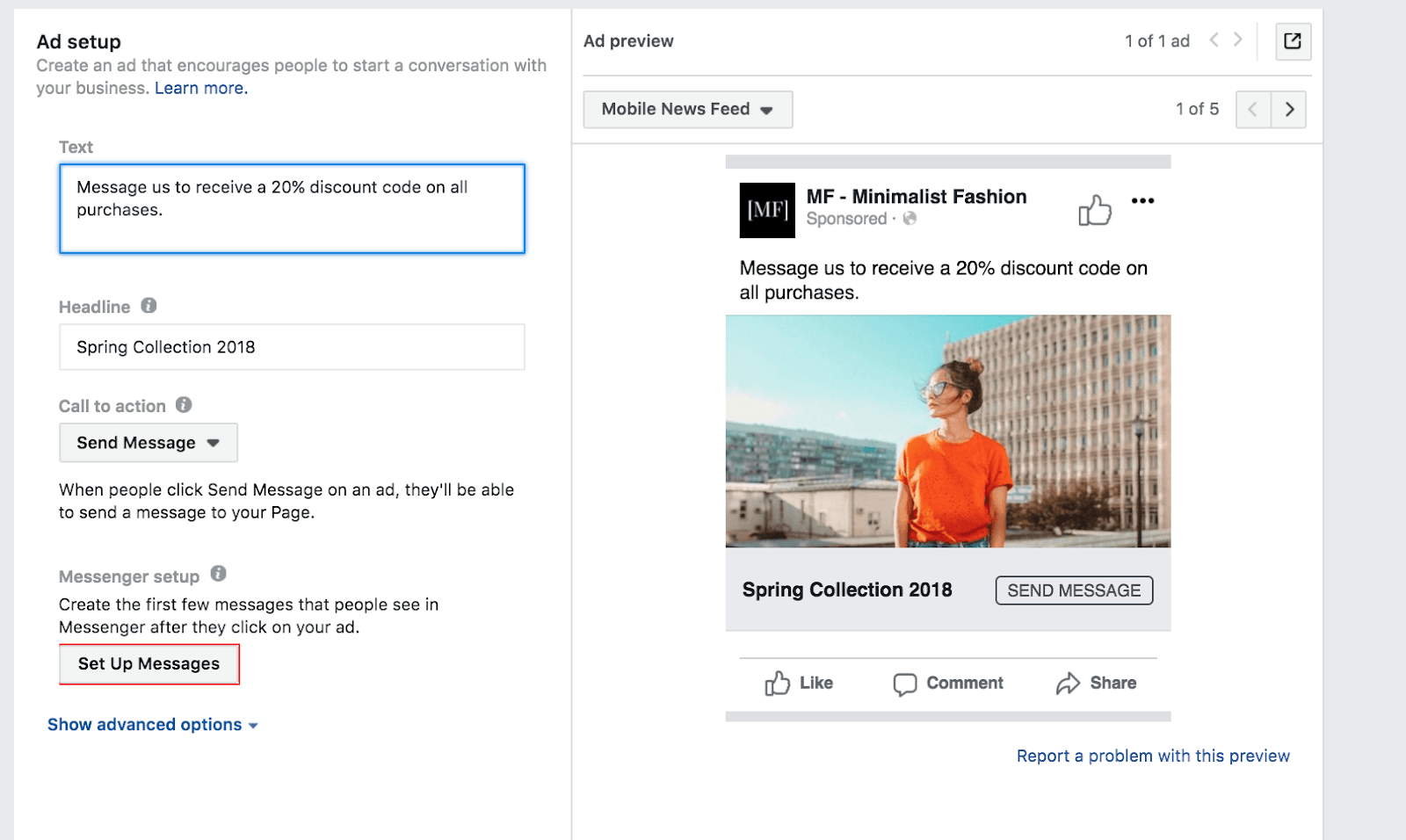The image size is (1406, 840).
Task: Click the Set Up Messages button
Action: tap(149, 664)
